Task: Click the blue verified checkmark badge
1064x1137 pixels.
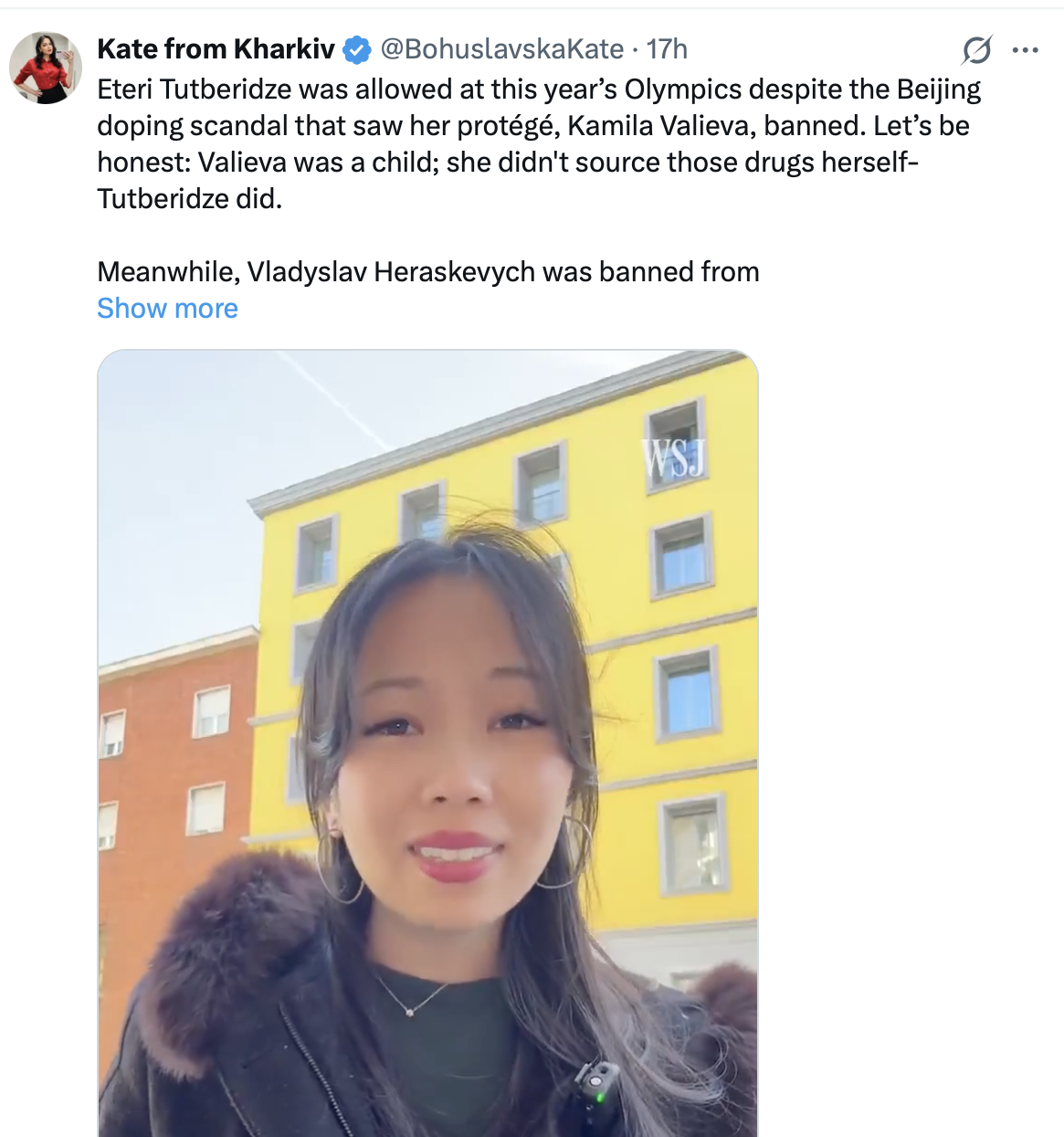Action: (x=356, y=49)
